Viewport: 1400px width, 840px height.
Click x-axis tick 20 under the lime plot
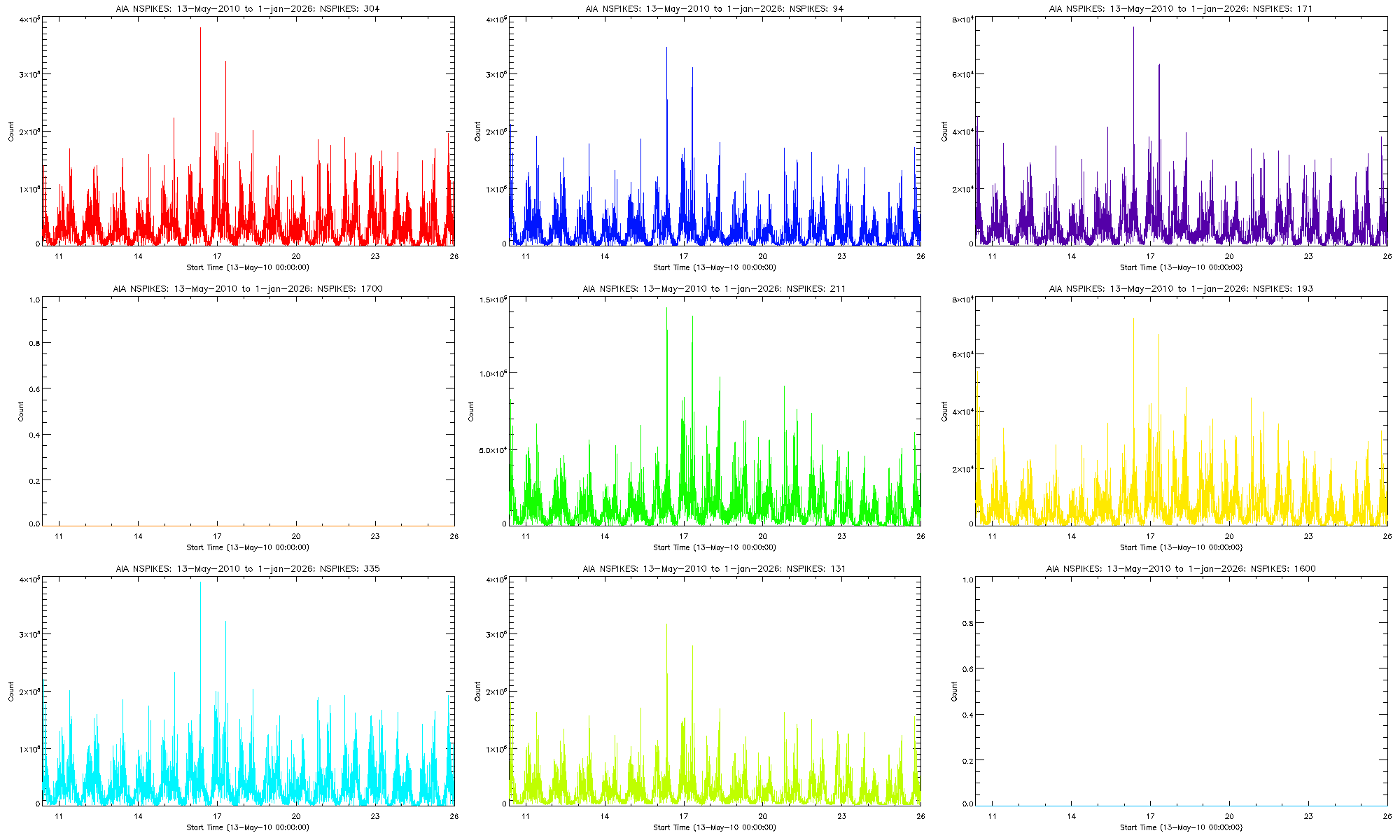(762, 816)
